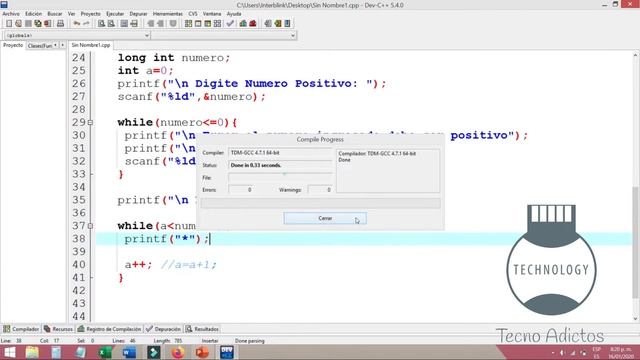Click the Rebuild All toolbar icon
The image size is (640, 360).
pyautogui.click(x=218, y=24)
